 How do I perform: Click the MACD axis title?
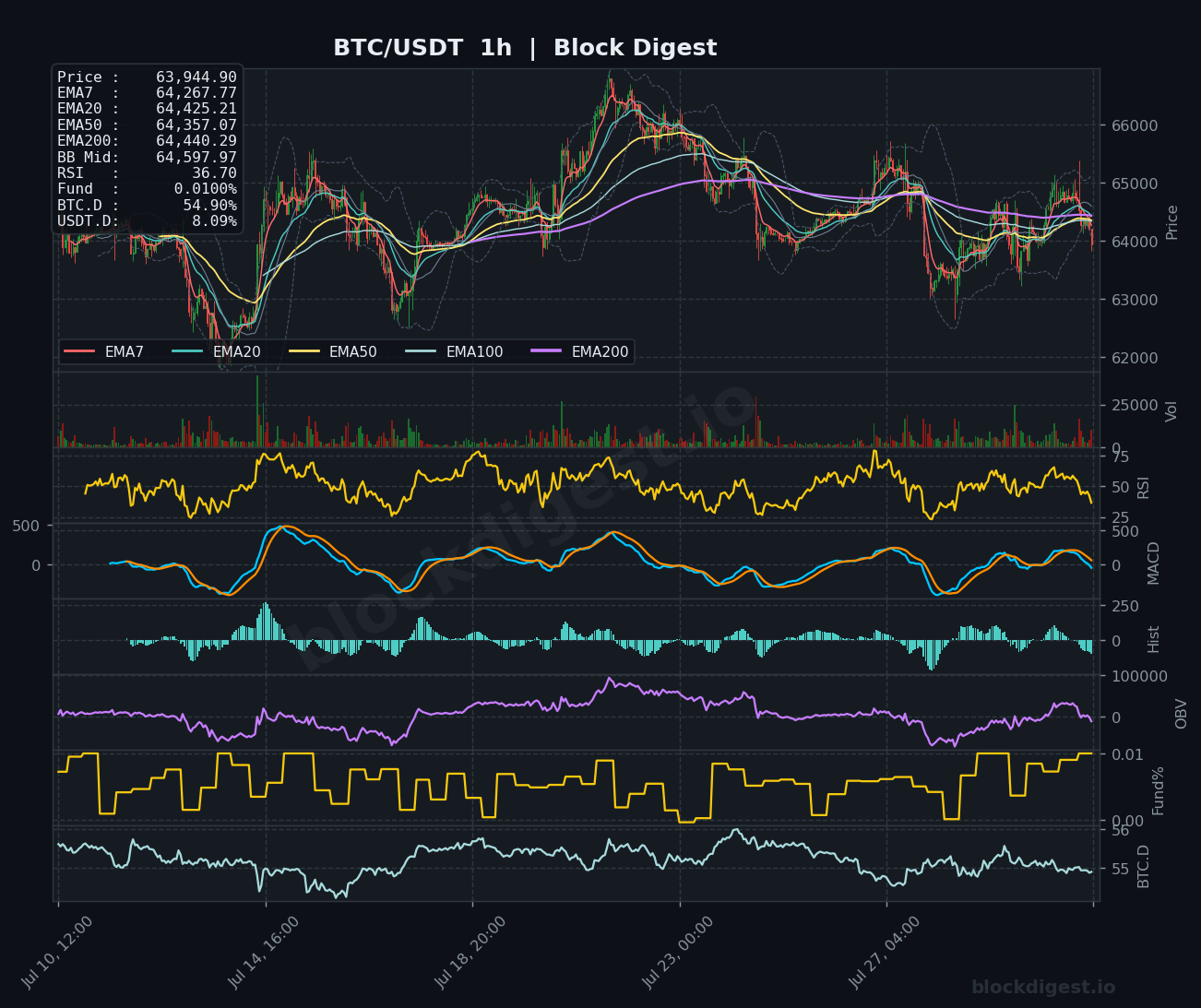click(x=1153, y=563)
